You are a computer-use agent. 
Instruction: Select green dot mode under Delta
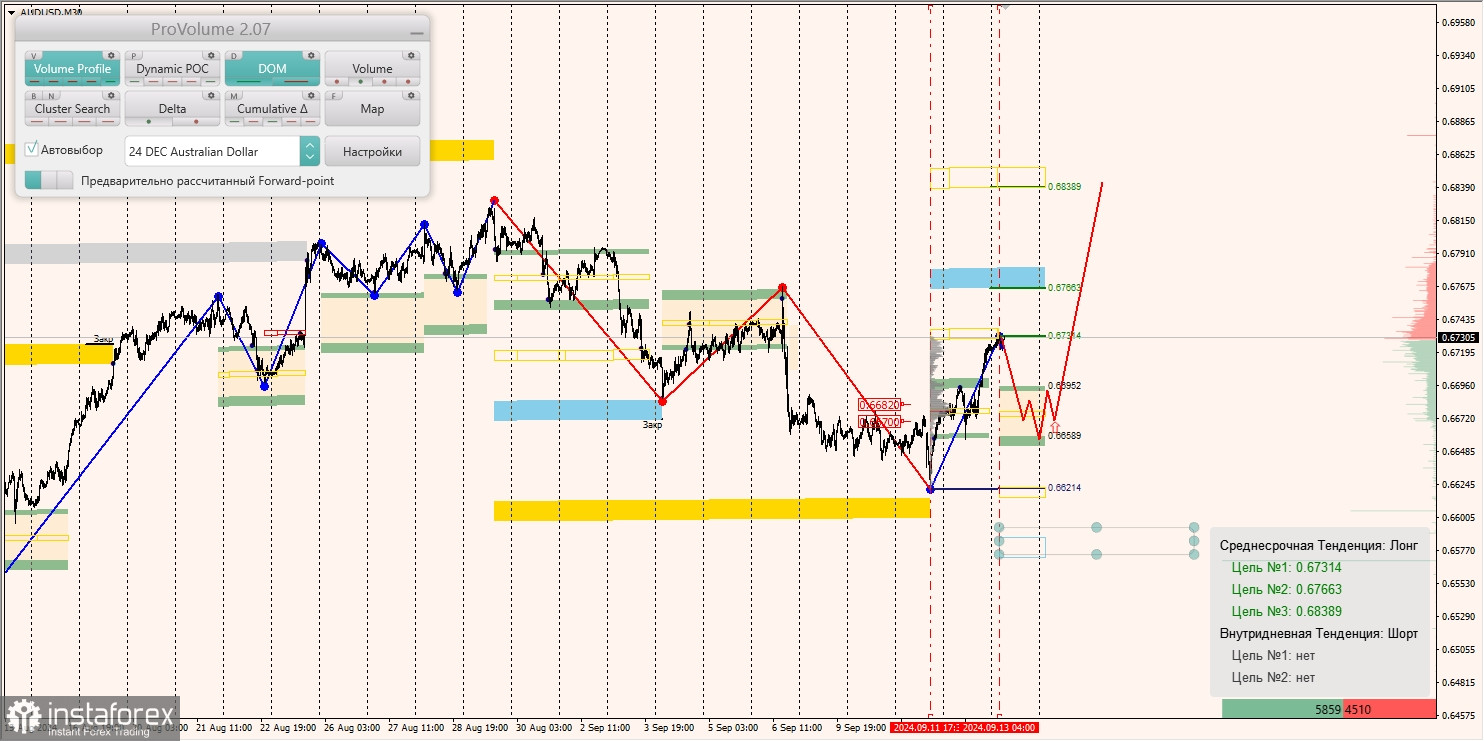149,122
